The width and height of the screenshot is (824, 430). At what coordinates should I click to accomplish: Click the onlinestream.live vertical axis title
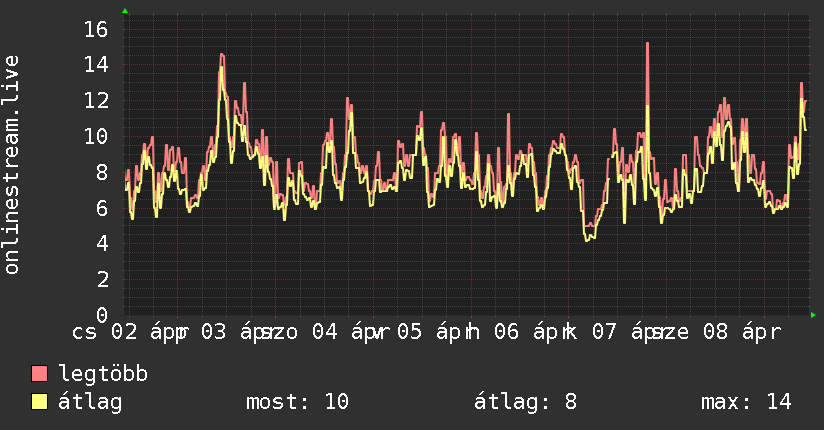click(11, 165)
